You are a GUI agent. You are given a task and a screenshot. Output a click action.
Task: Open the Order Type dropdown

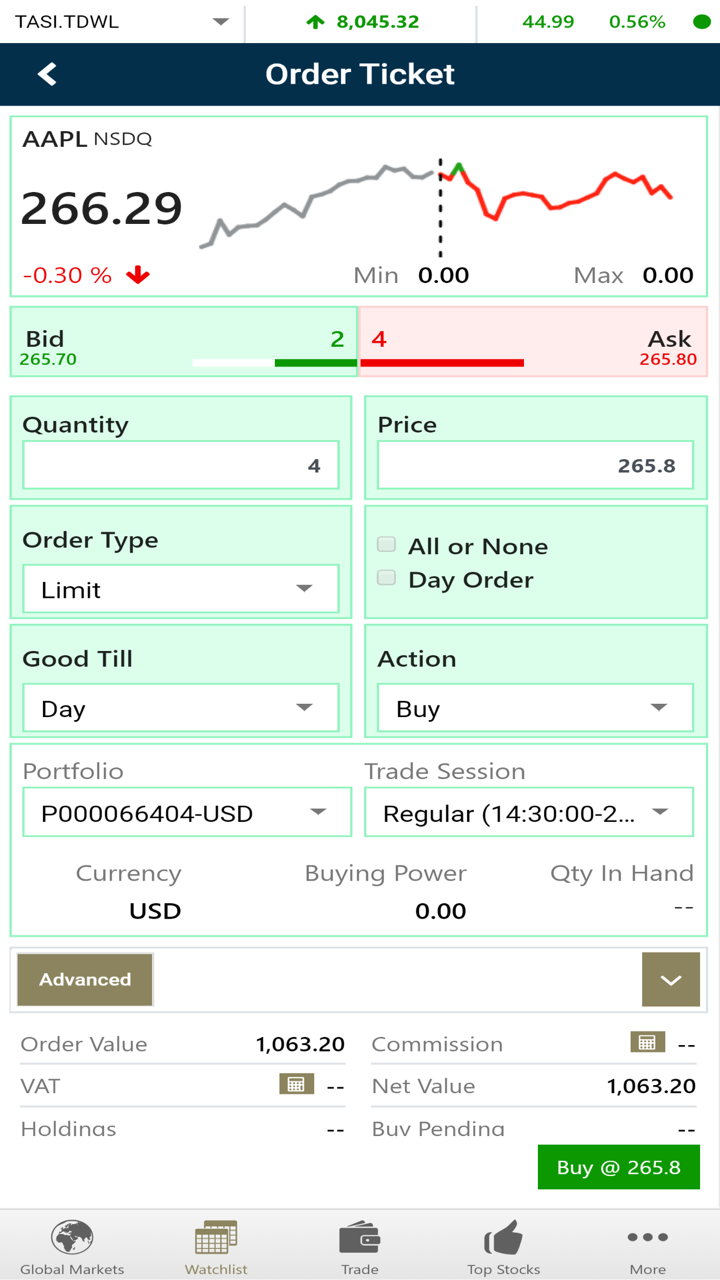tap(180, 589)
